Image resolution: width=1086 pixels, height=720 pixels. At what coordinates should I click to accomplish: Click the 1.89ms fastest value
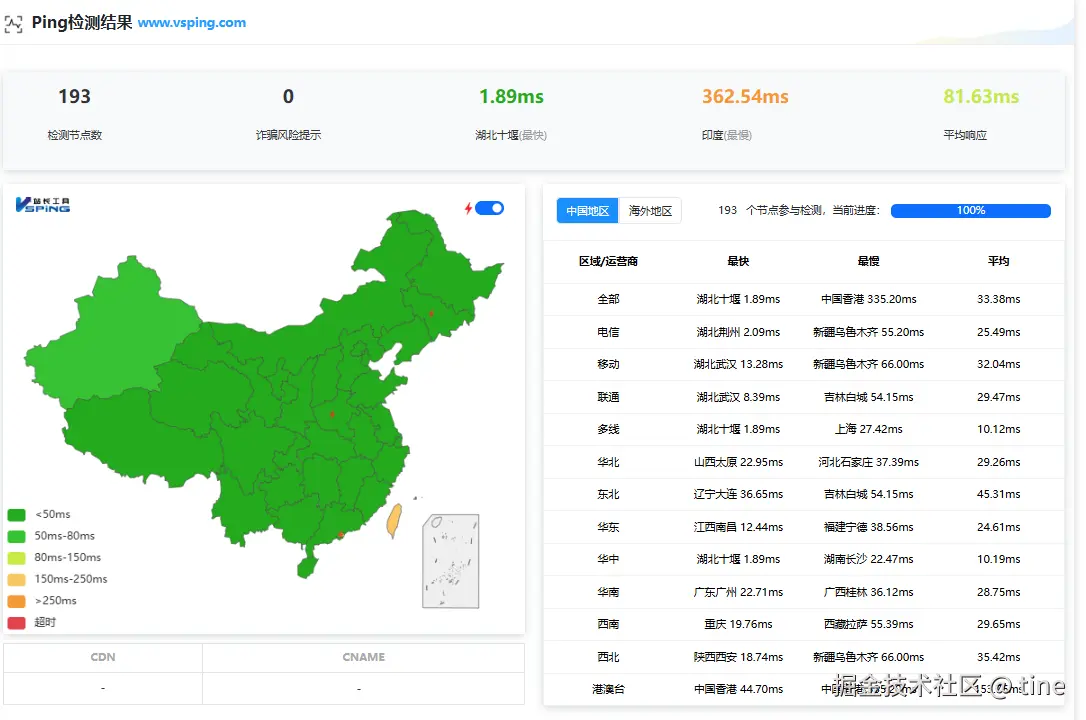pos(511,96)
